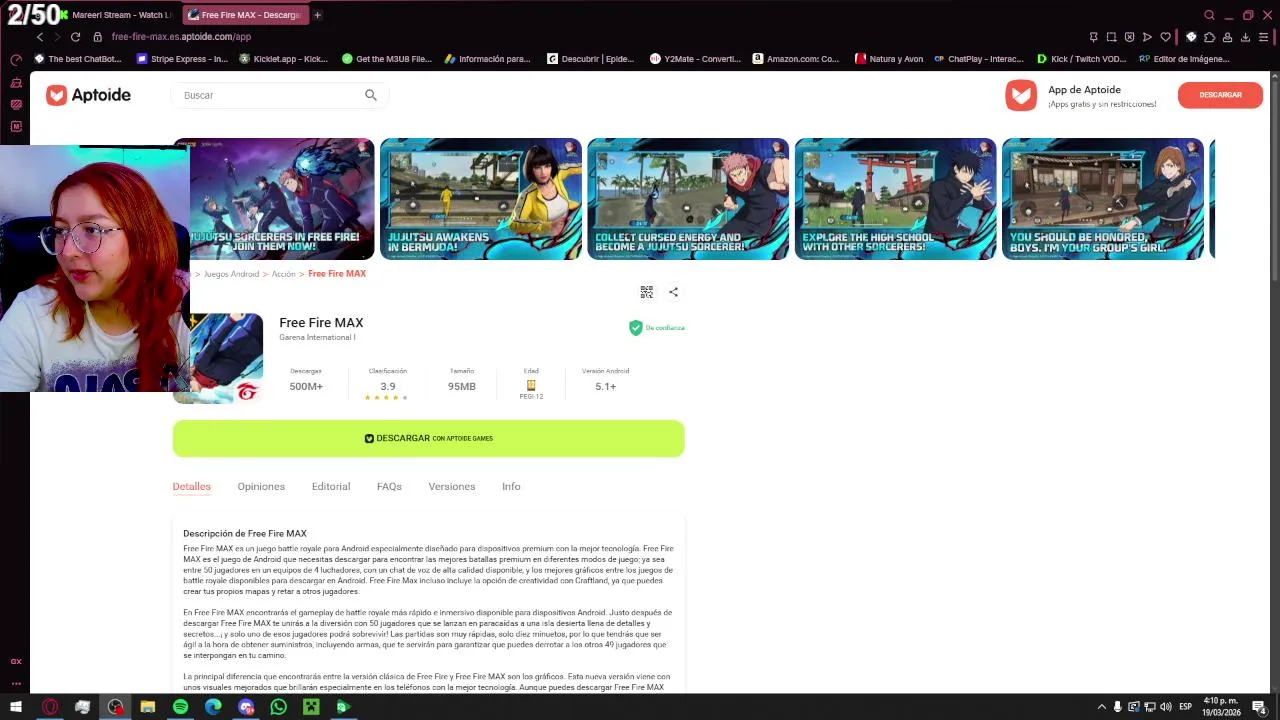The width and height of the screenshot is (1280, 720).
Task: Open the Y2Mate bookmark
Action: coord(696,59)
